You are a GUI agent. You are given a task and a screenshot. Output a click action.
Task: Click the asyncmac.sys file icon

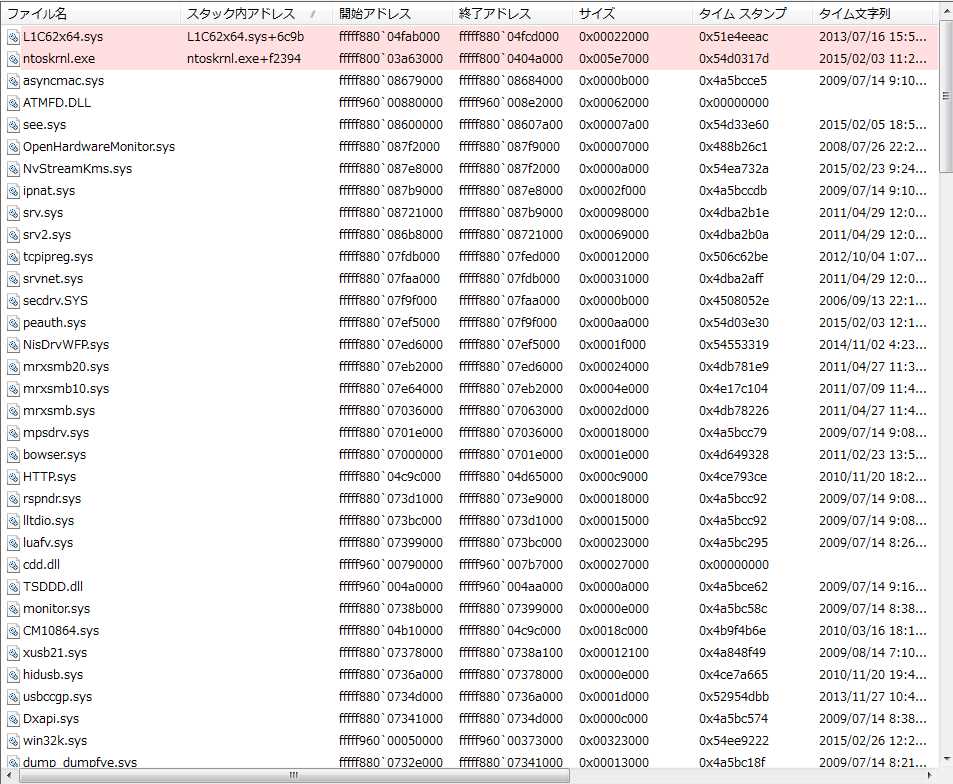pyautogui.click(x=13, y=81)
